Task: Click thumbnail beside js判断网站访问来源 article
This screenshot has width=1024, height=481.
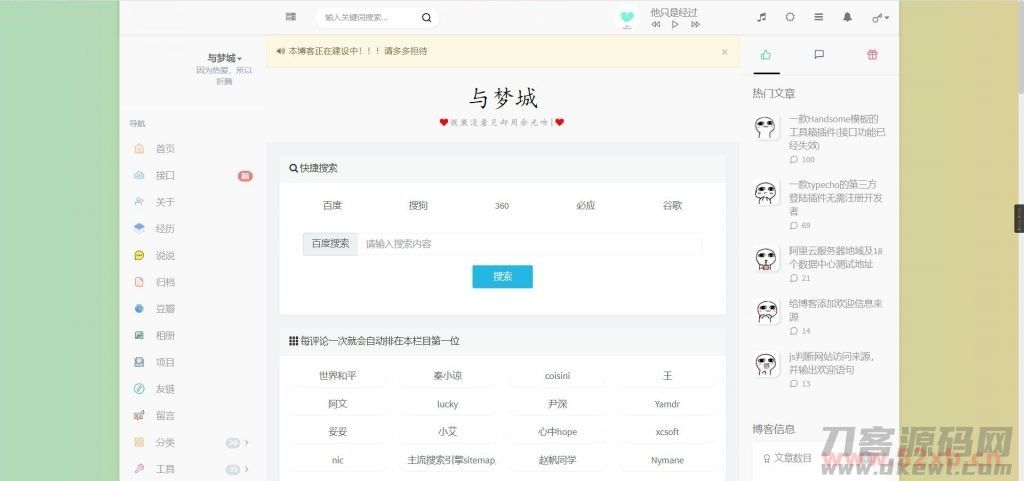Action: click(766, 364)
